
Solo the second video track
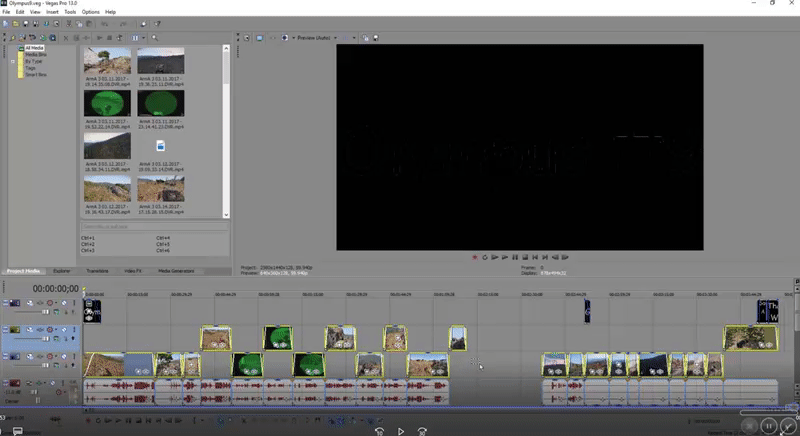74,329
